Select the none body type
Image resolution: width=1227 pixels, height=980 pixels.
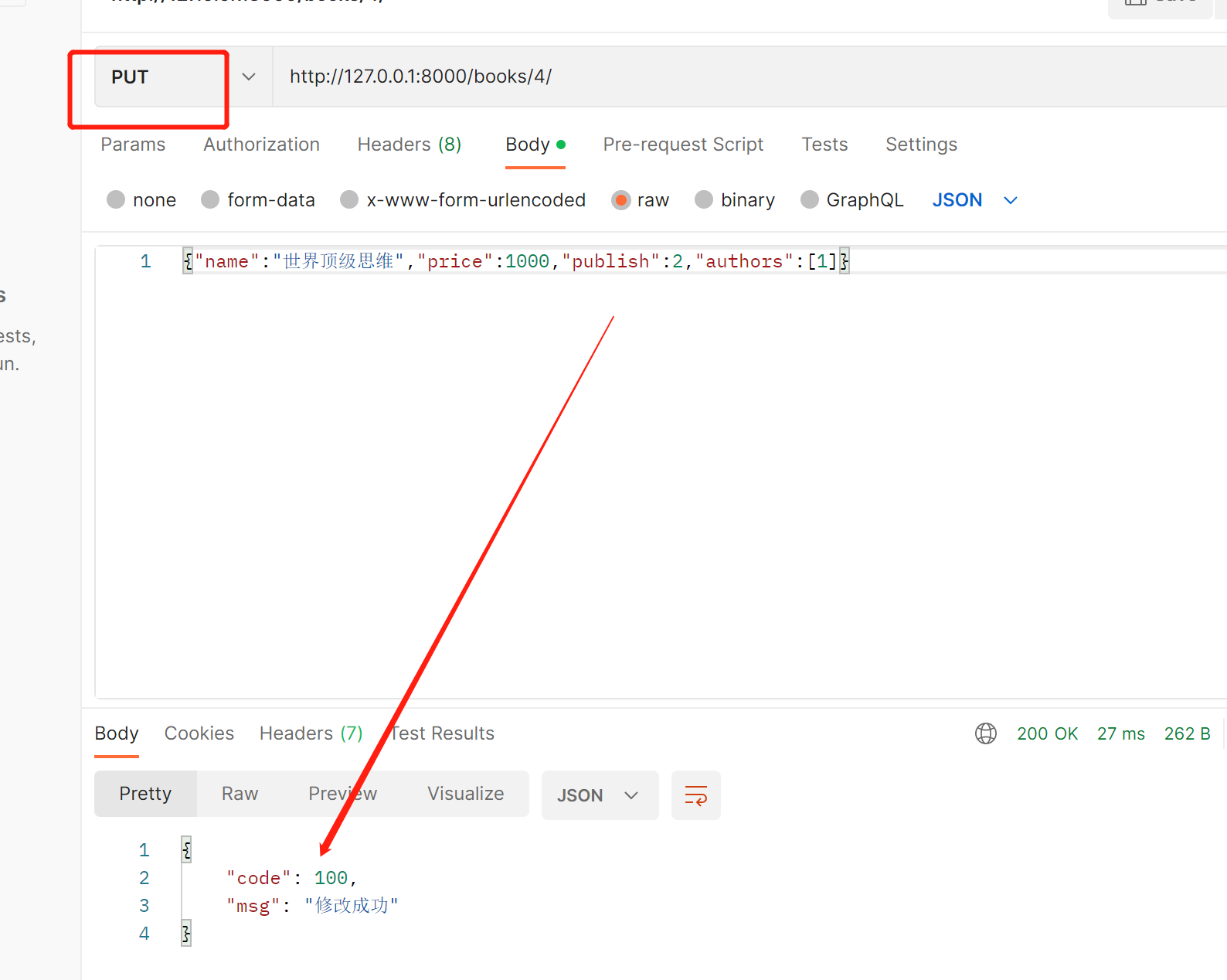141,200
